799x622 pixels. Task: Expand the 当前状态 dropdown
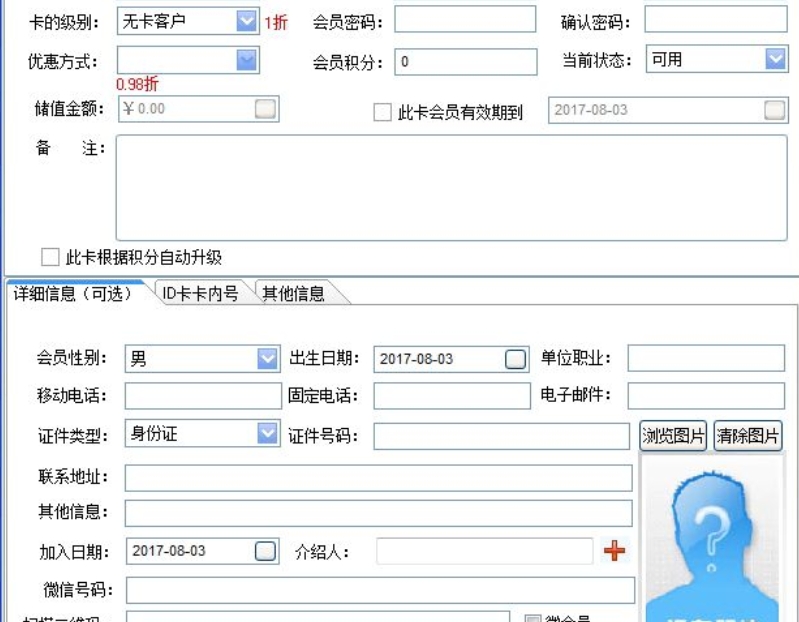(x=776, y=59)
